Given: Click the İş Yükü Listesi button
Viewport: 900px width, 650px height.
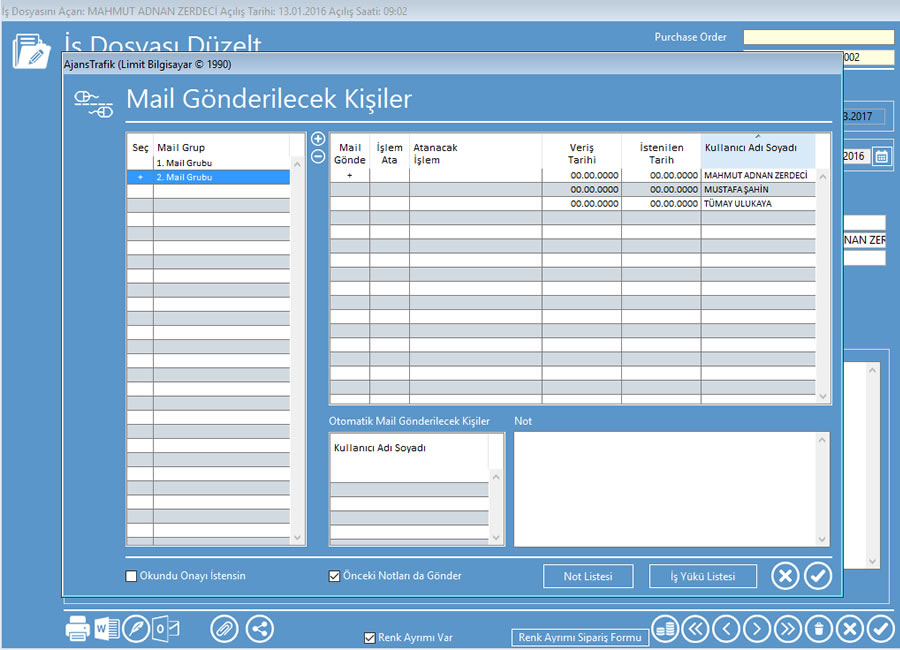Looking at the screenshot, I should coord(702,576).
